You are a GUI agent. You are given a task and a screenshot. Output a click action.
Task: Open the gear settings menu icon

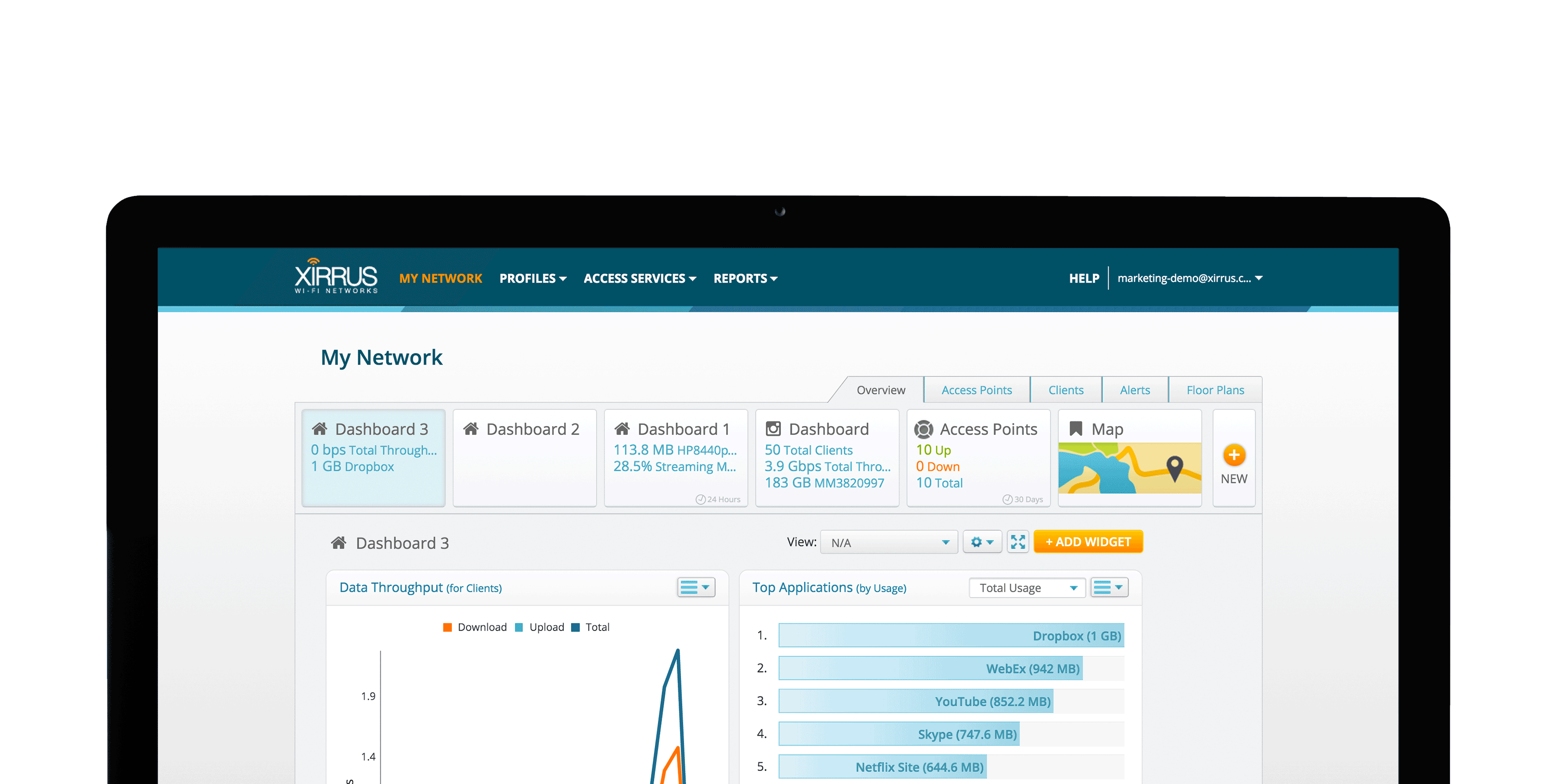click(x=982, y=542)
